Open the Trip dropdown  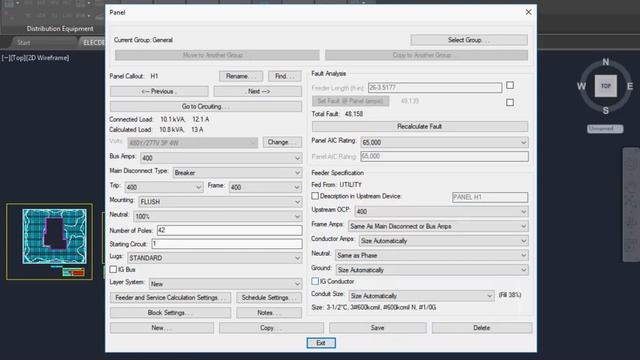[x=164, y=187]
